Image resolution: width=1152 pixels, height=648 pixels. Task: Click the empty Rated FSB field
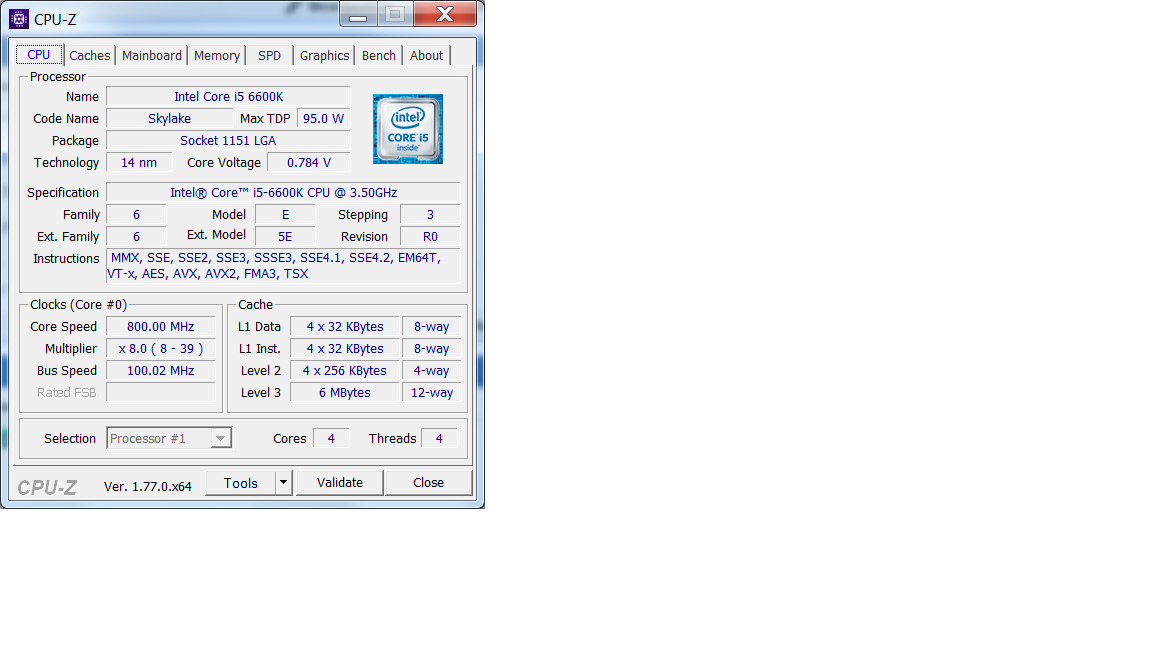point(161,392)
